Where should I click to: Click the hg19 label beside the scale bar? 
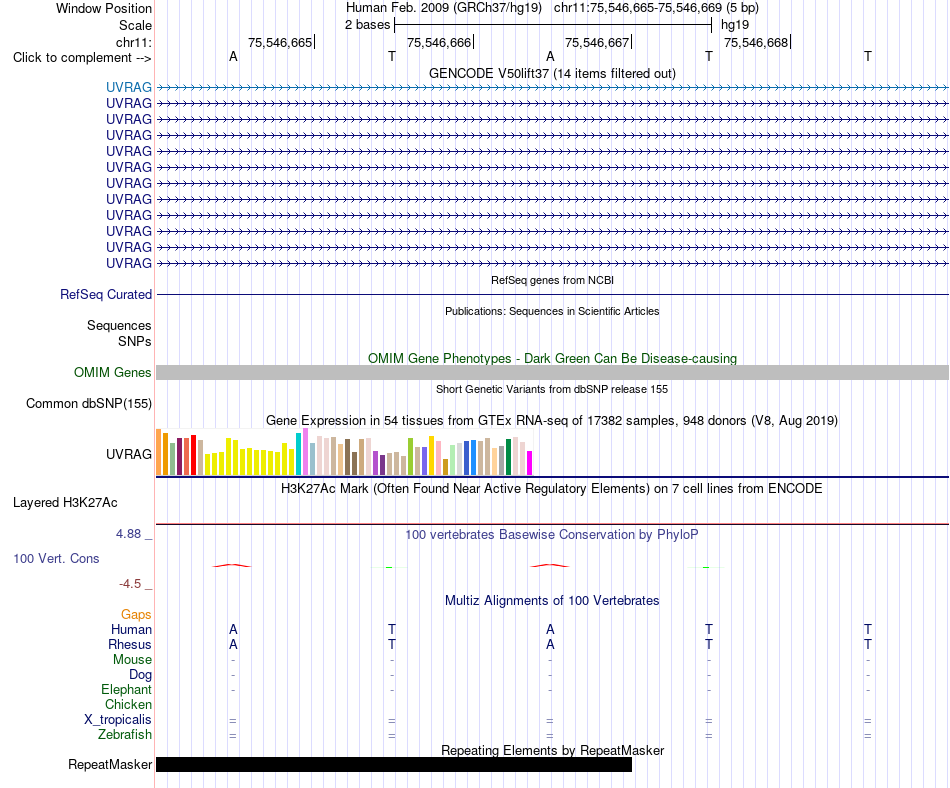point(735,25)
